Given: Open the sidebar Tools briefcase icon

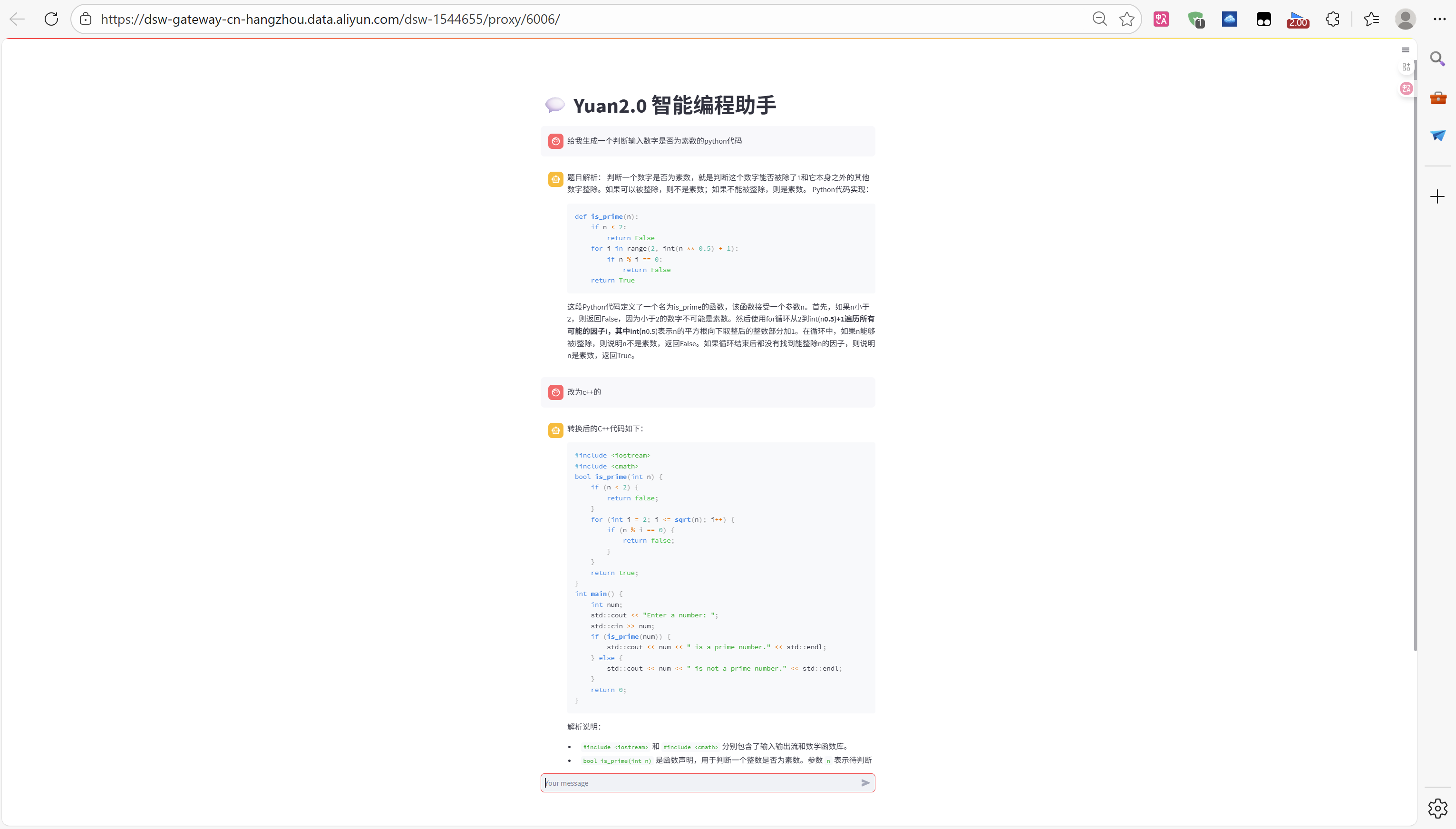Looking at the screenshot, I should tap(1437, 98).
